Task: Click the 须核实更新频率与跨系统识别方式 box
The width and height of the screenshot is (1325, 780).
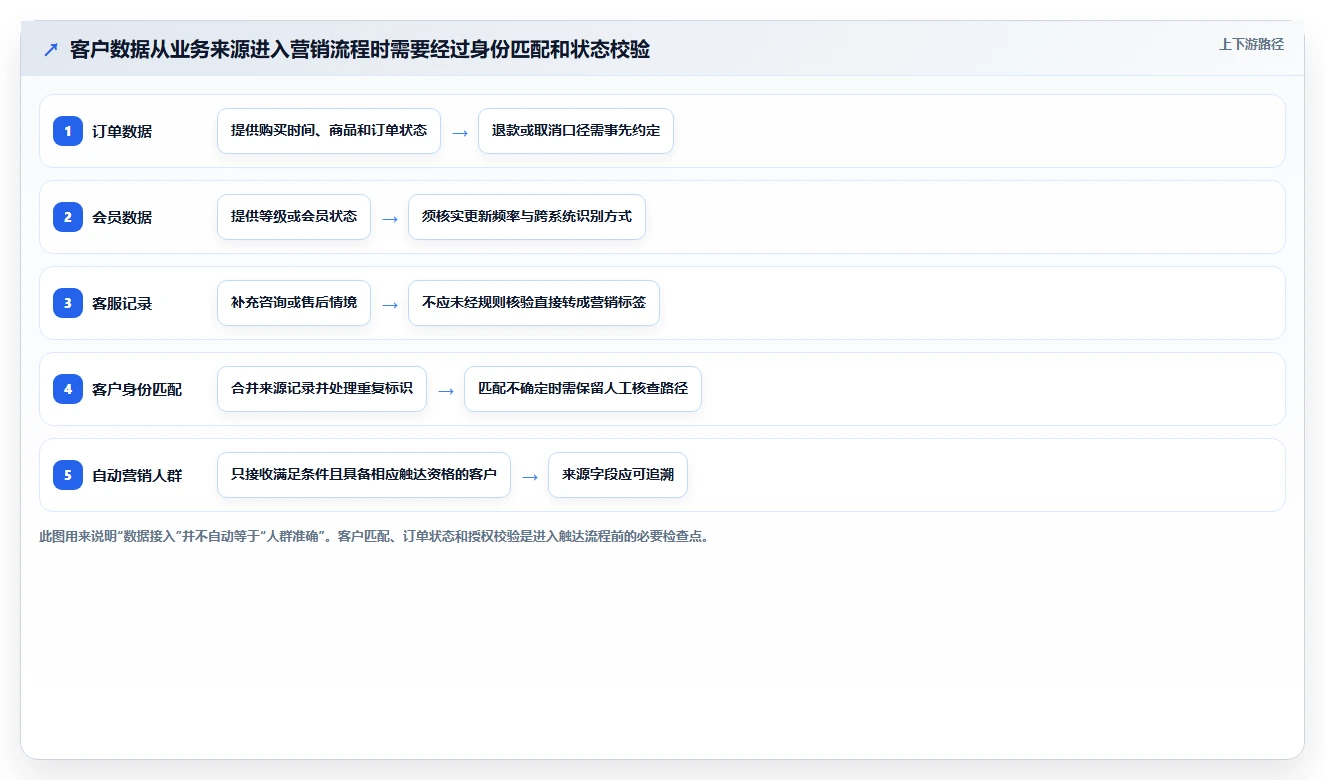Action: point(527,217)
